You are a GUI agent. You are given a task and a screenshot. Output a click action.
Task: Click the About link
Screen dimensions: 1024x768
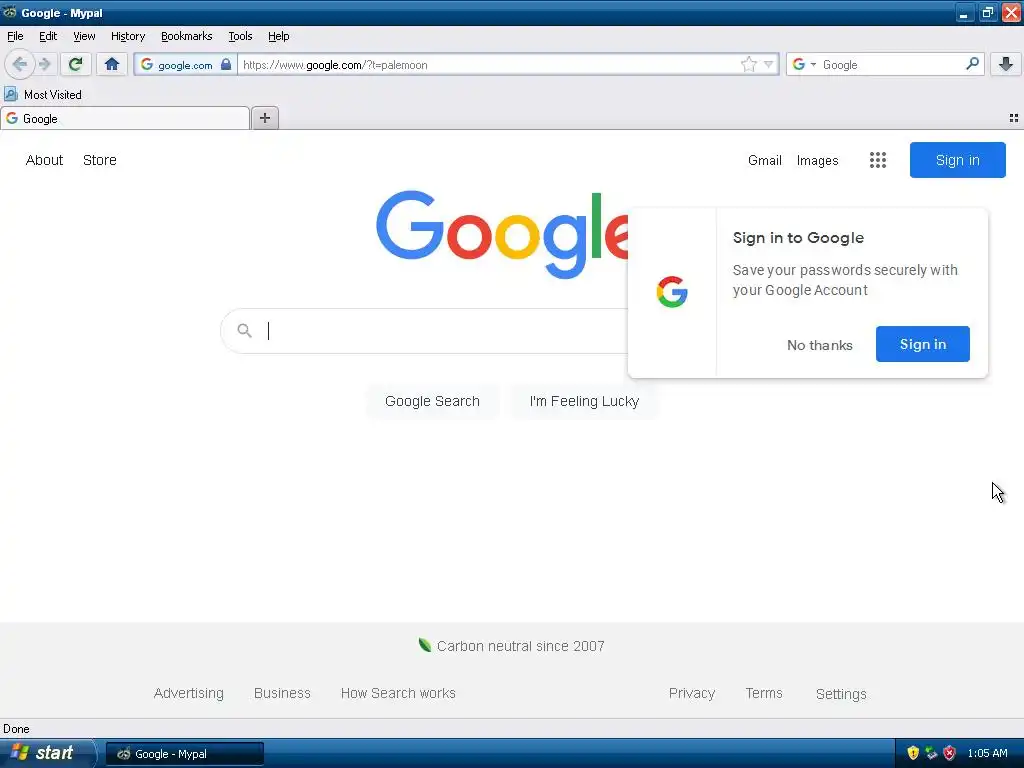tap(44, 160)
